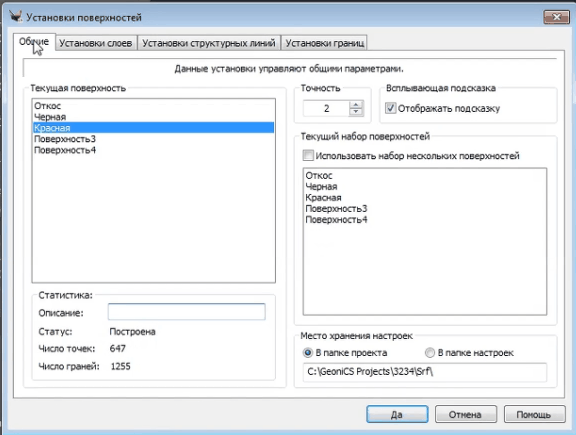Click the Отмена button
Screen dimensions: 576x435
[465, 414]
